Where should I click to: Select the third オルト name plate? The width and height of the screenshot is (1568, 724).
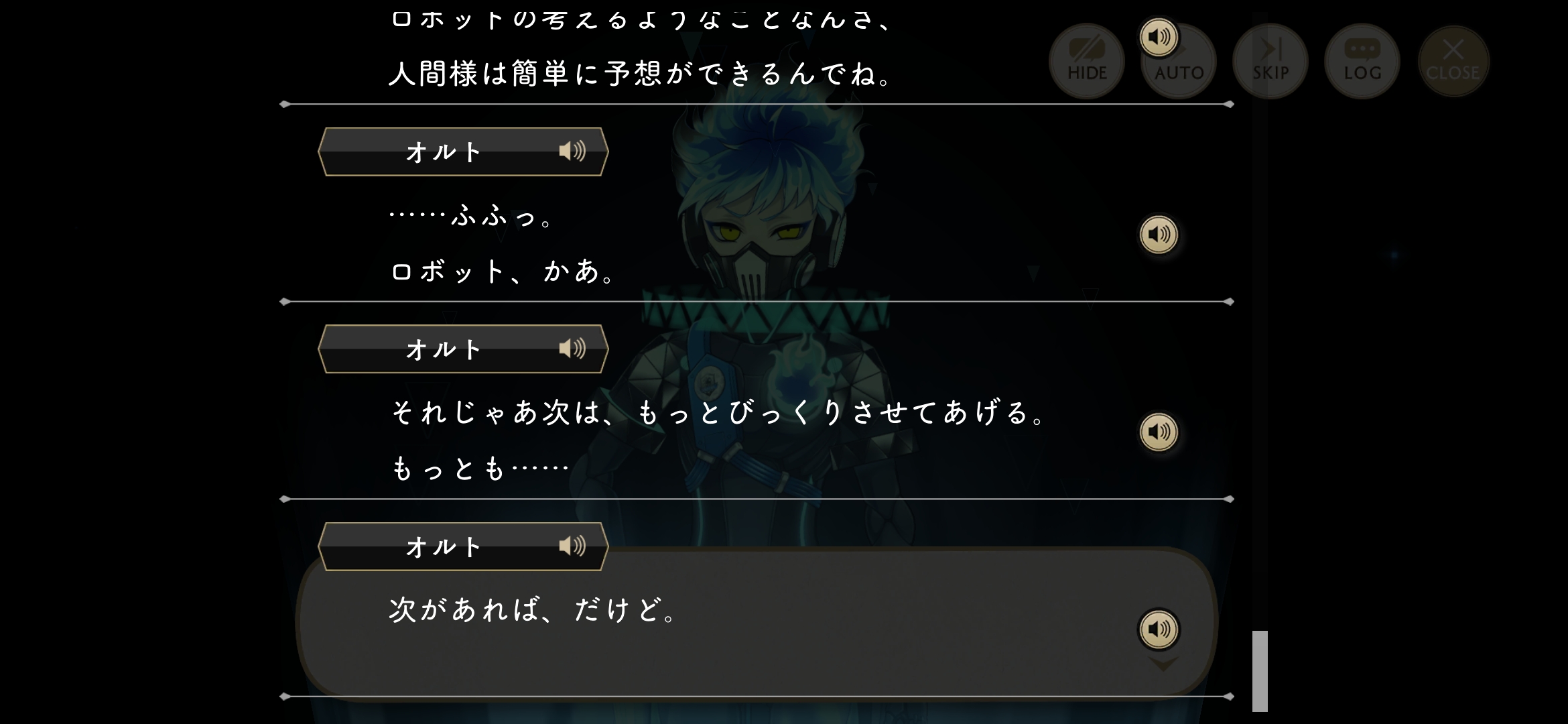(463, 546)
